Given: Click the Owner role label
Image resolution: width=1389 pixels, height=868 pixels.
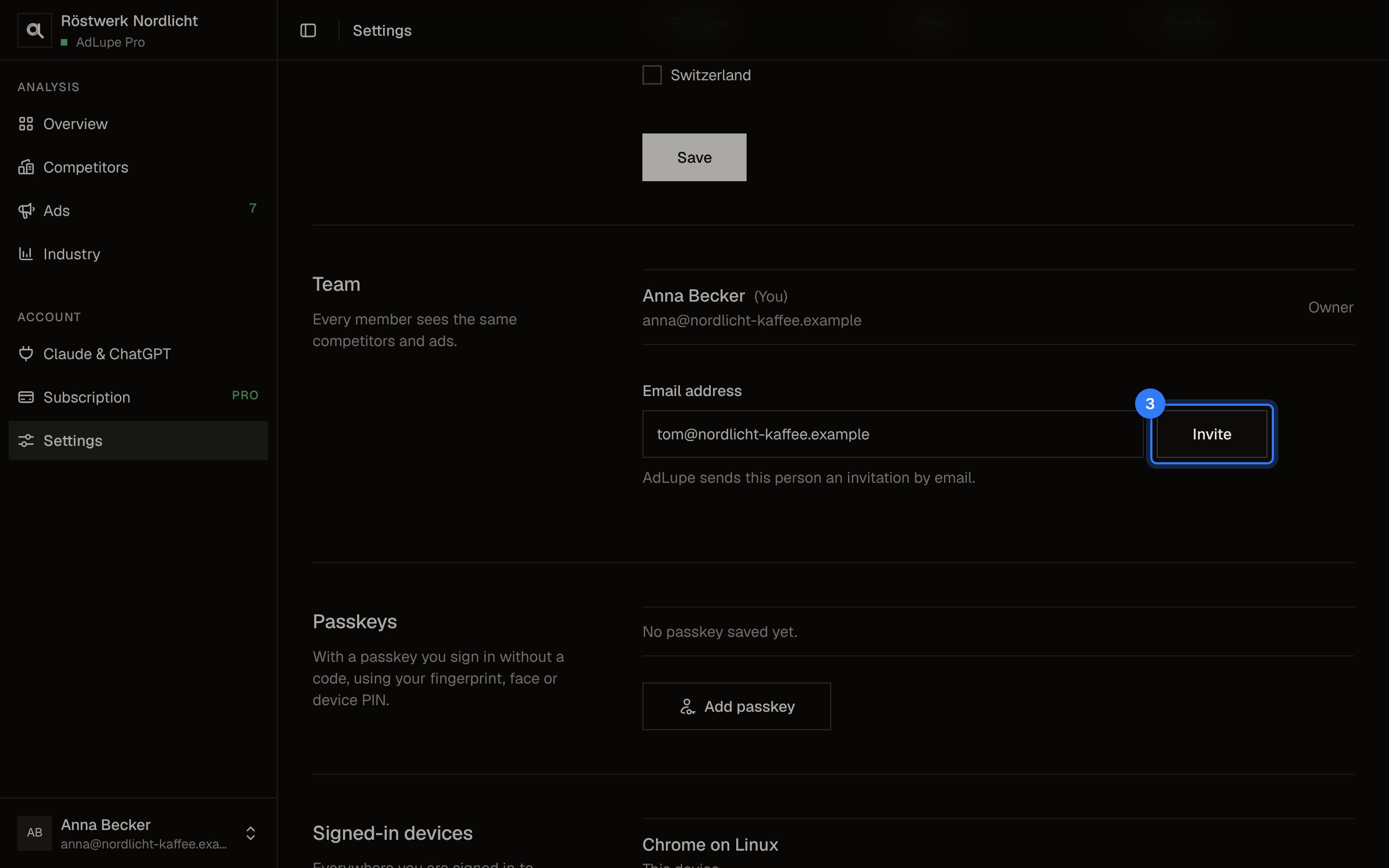Looking at the screenshot, I should pos(1330,307).
